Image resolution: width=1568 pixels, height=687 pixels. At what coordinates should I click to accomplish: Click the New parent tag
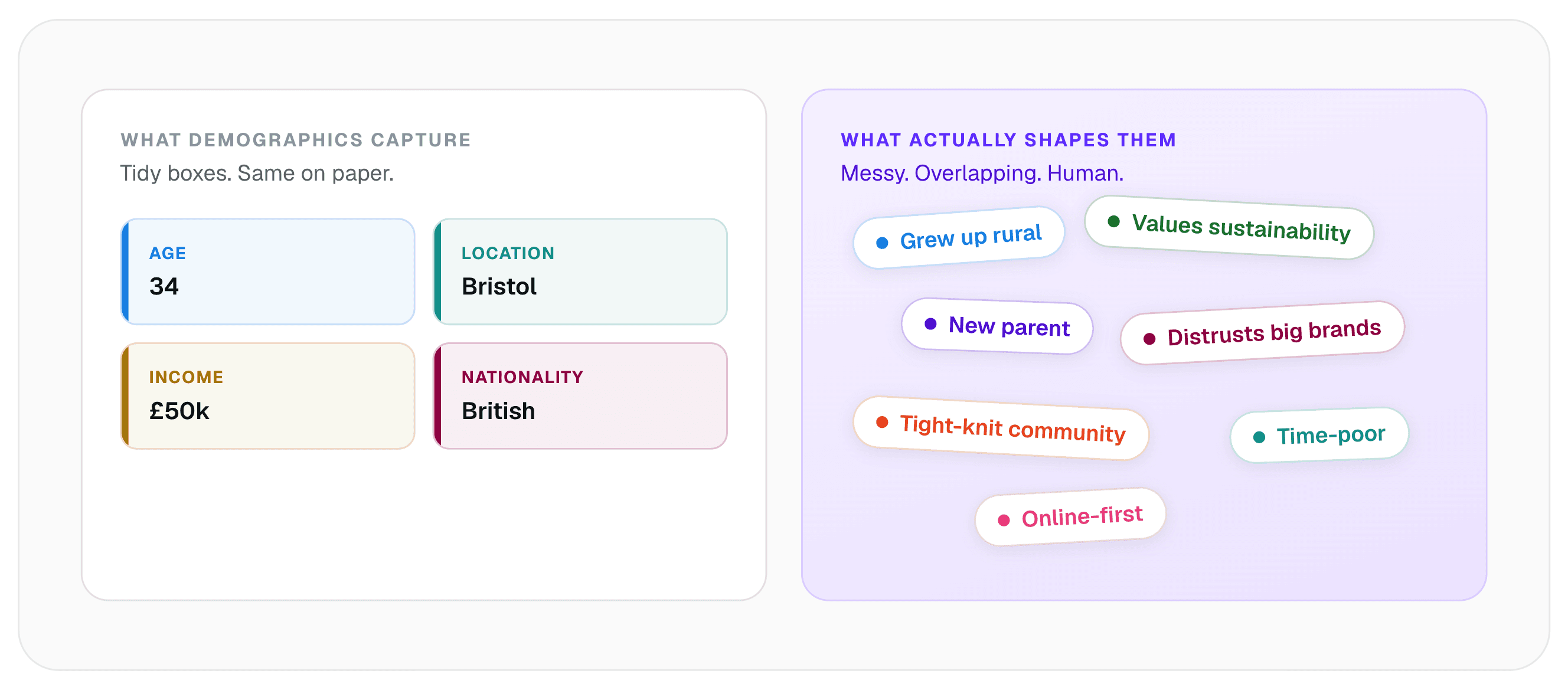(997, 326)
